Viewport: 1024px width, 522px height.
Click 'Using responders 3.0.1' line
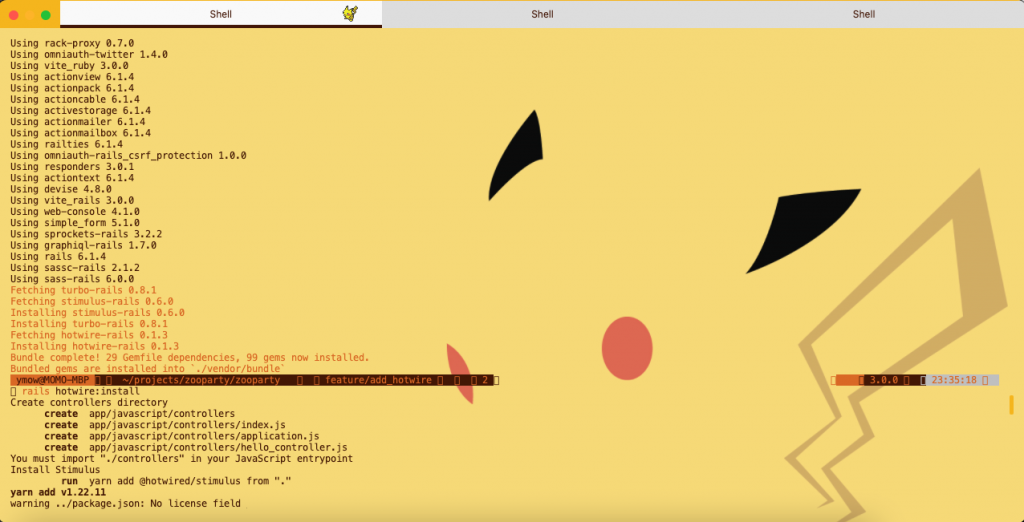point(72,167)
